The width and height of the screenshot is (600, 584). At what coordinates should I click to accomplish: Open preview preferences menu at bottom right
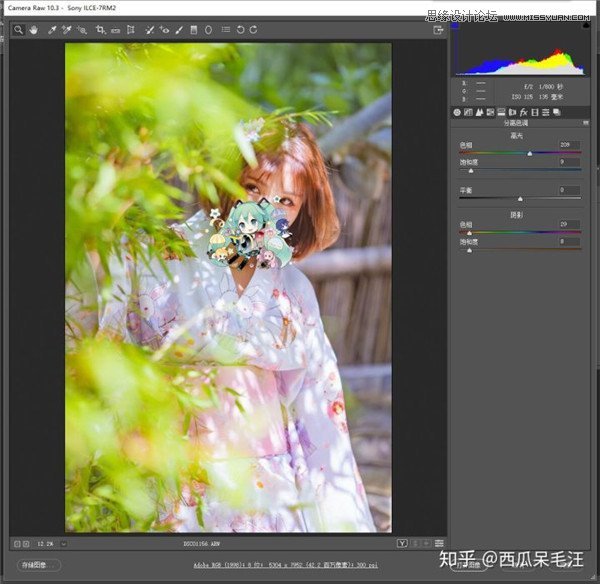440,543
